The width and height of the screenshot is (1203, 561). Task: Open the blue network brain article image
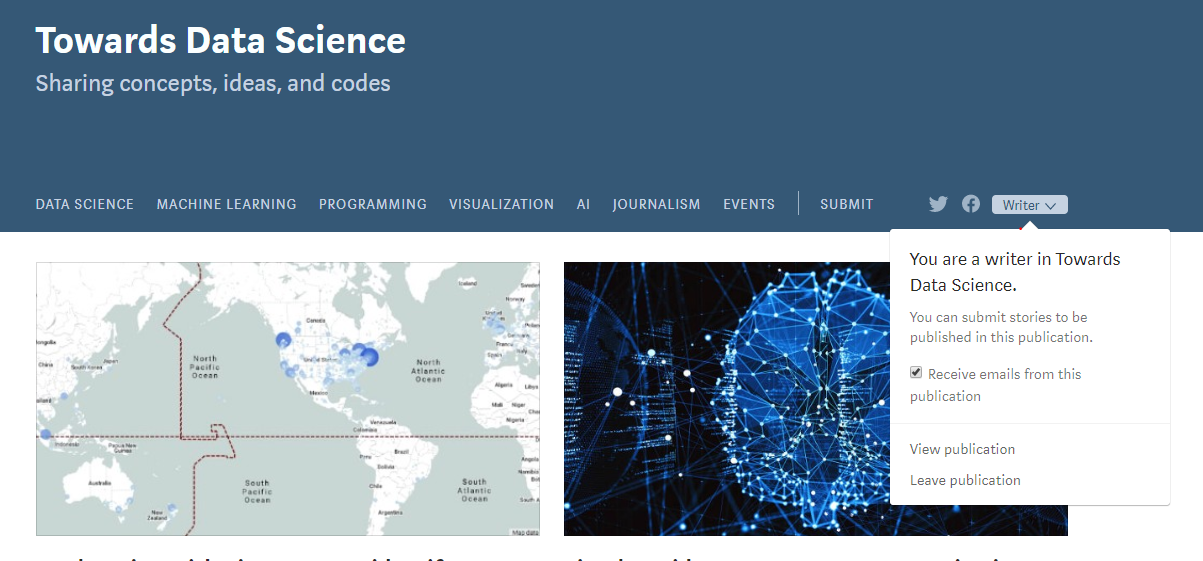[x=725, y=399]
